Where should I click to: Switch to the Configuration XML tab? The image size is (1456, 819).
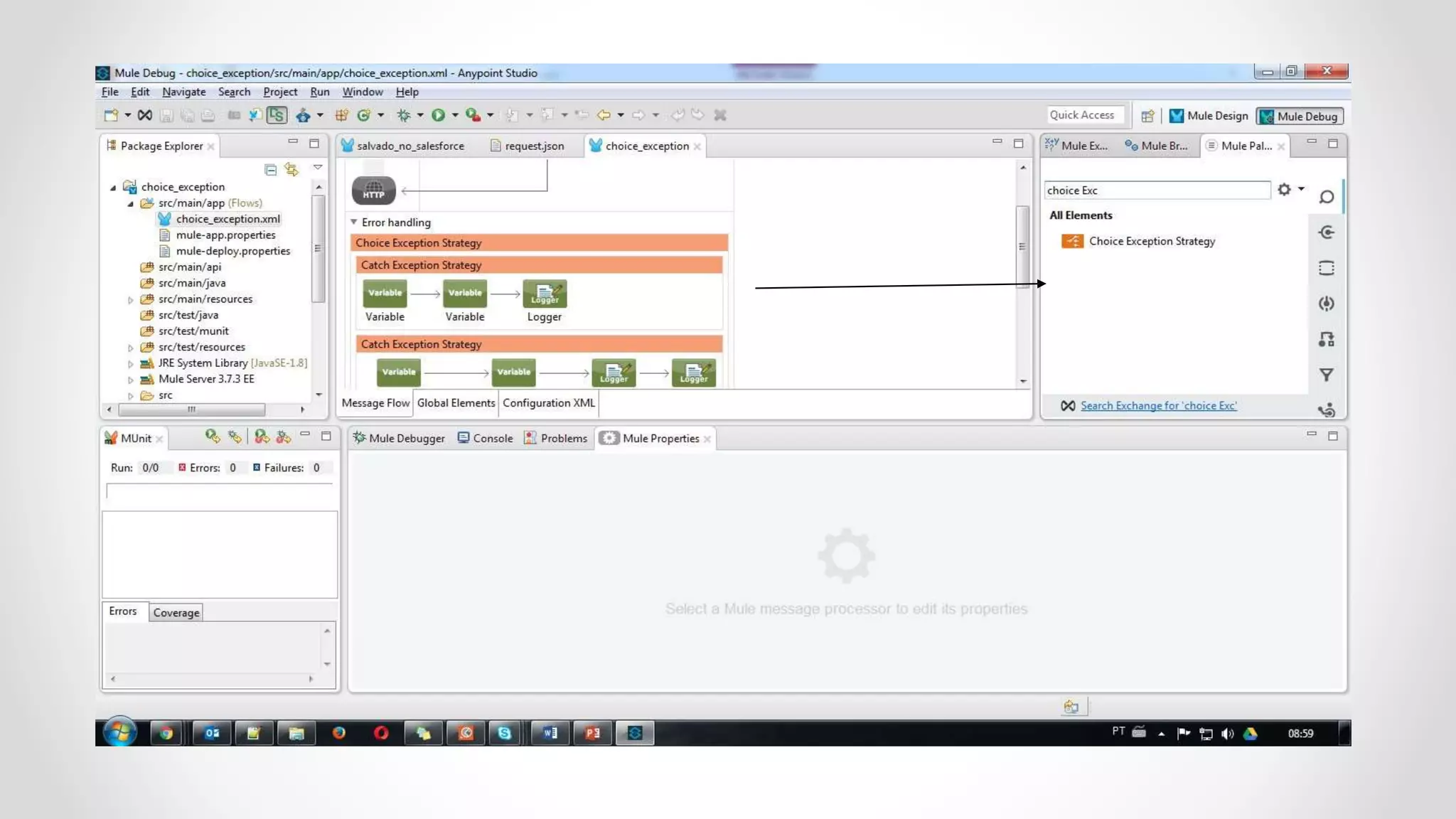(548, 402)
